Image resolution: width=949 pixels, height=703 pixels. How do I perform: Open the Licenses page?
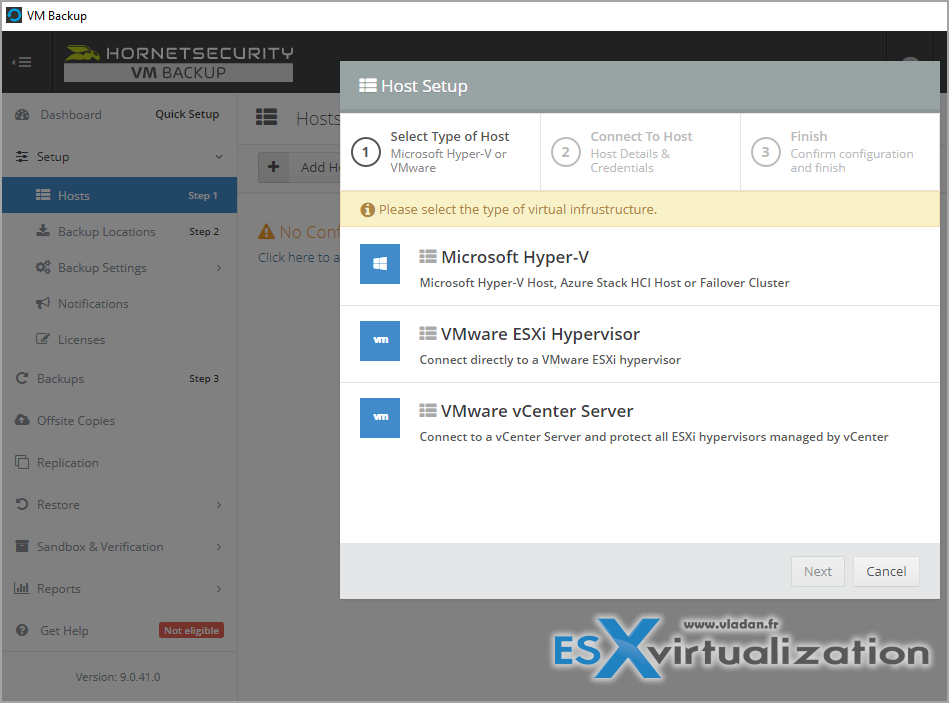pyautogui.click(x=81, y=340)
